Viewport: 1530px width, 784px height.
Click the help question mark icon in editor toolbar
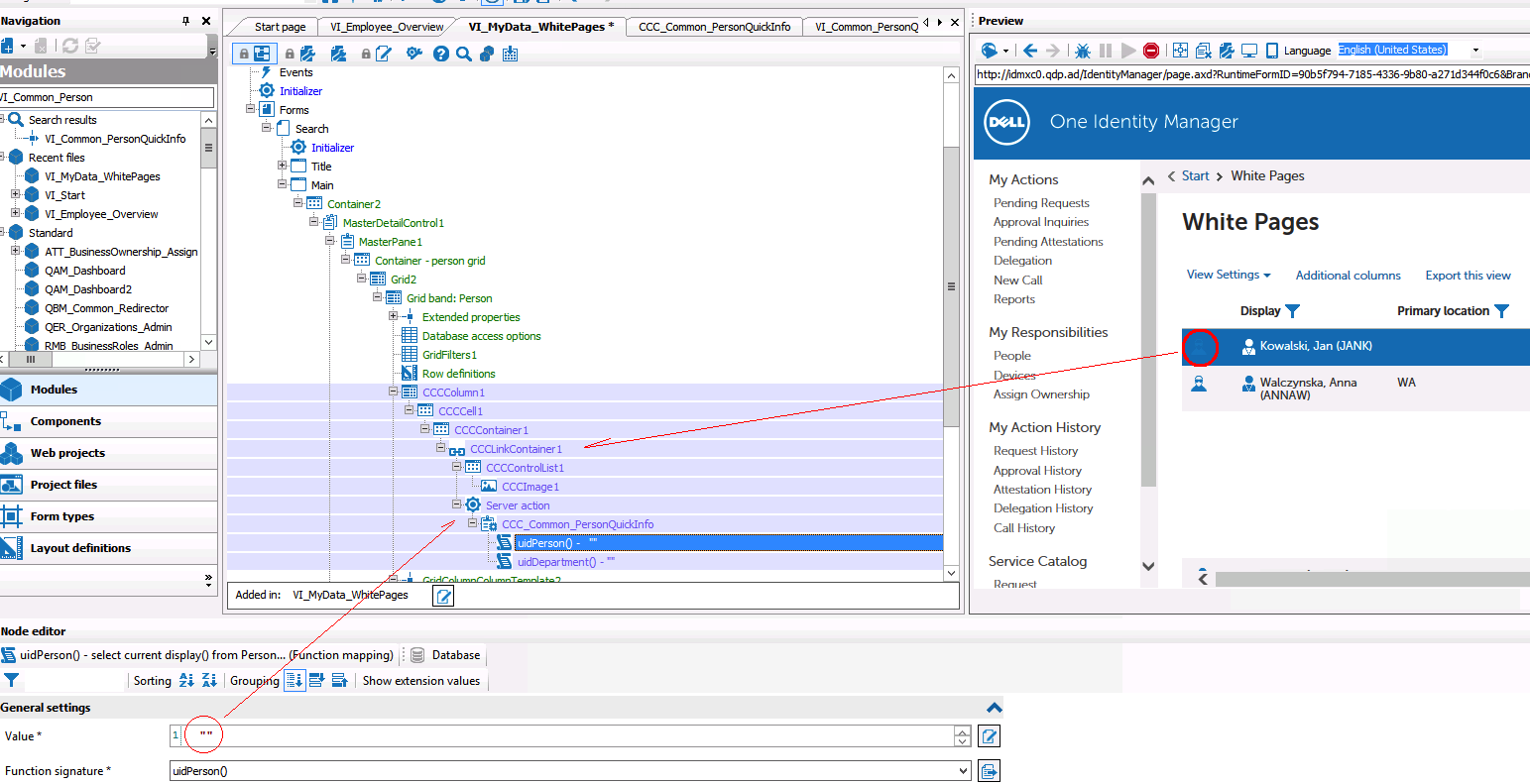[441, 54]
